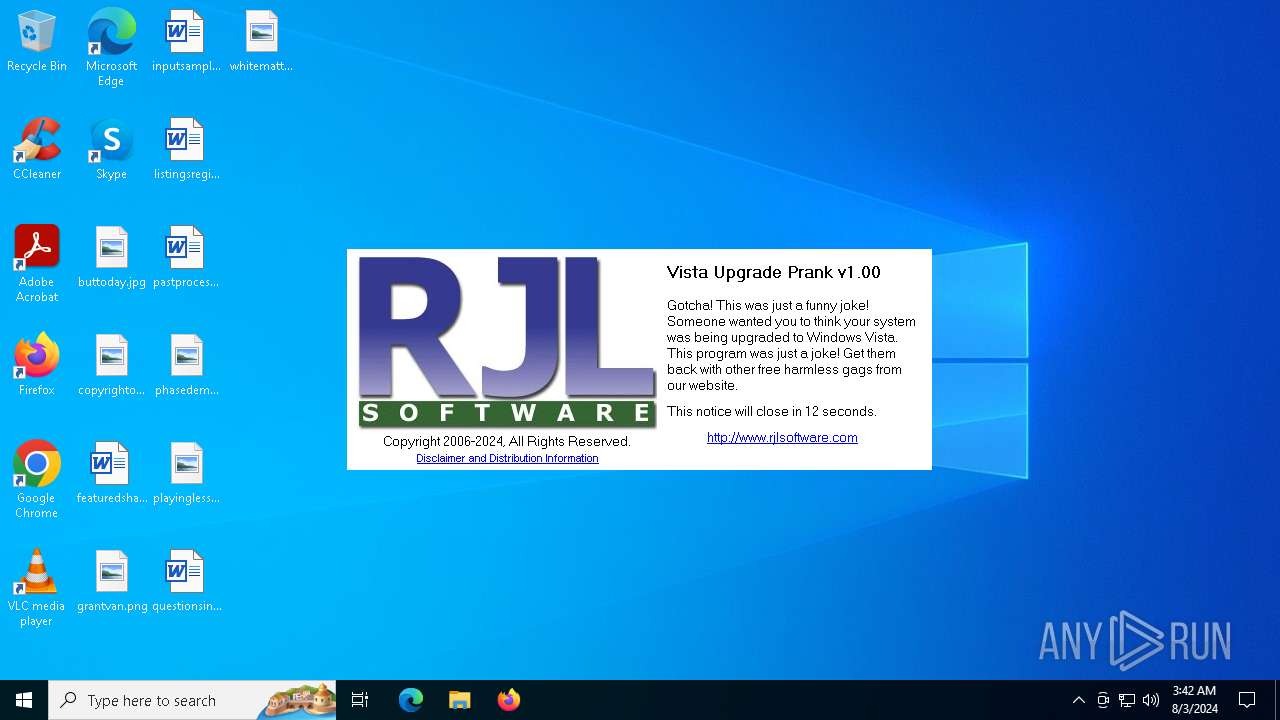Open the Action Center notifications icon
Screen dimensions: 1280x720
tap(1247, 700)
